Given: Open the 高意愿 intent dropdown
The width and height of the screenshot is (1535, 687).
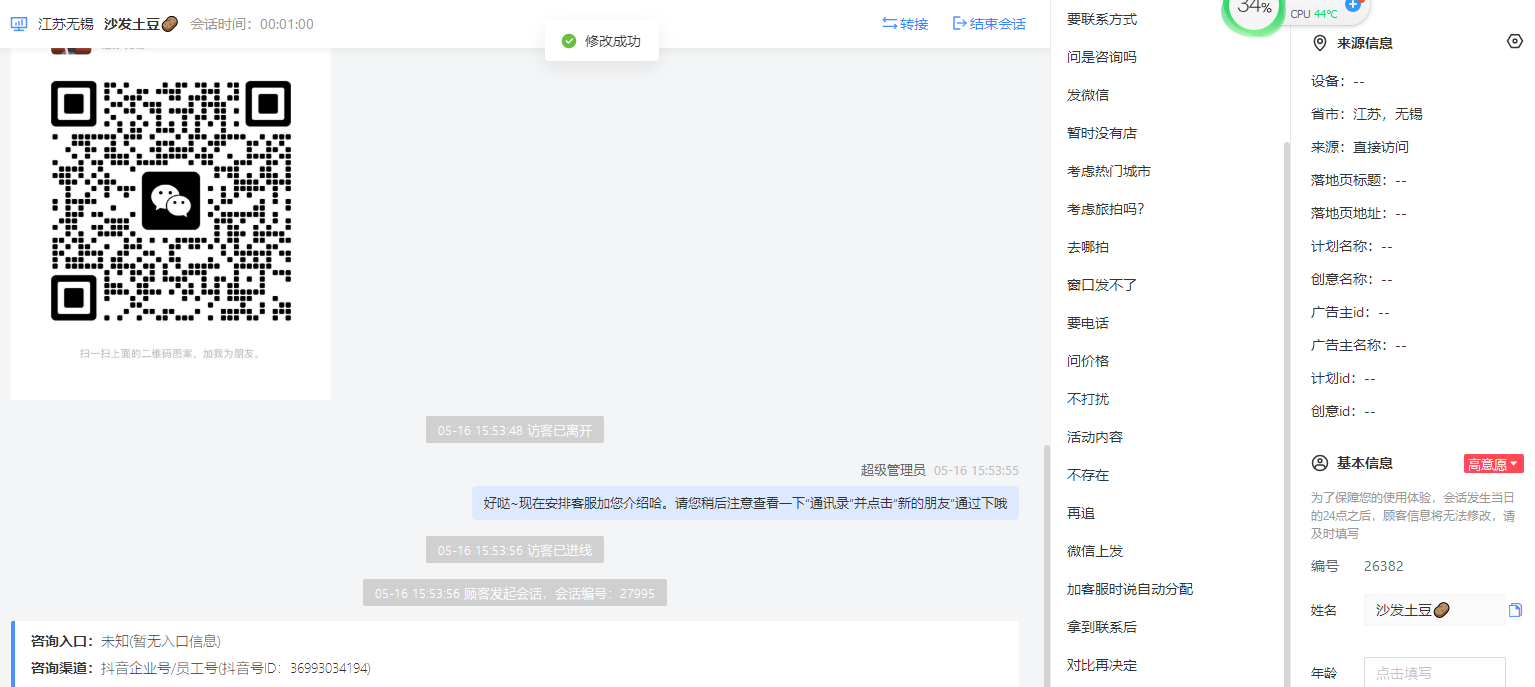Looking at the screenshot, I should click(x=1493, y=464).
